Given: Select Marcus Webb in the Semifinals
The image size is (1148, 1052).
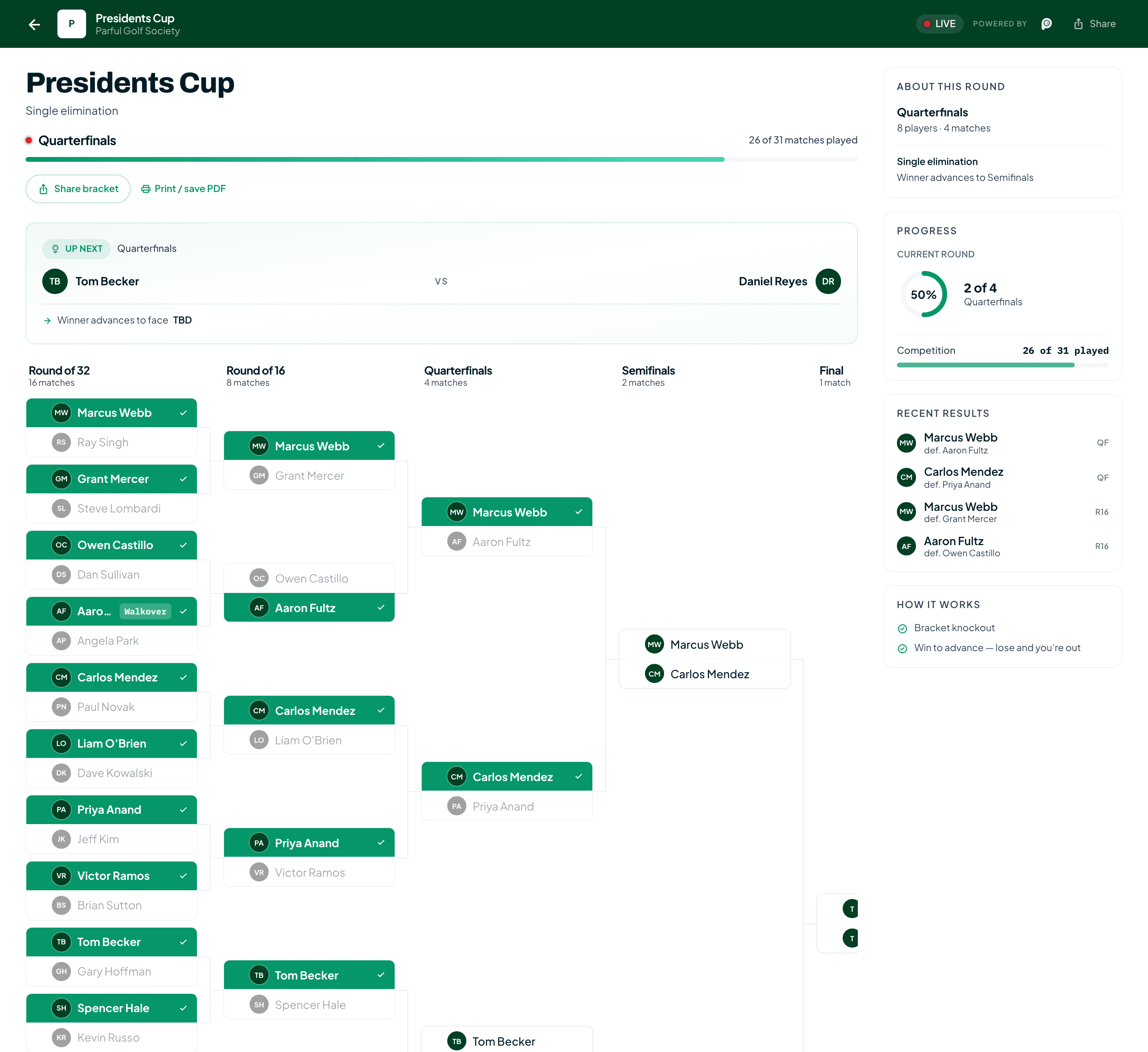Looking at the screenshot, I should click(x=704, y=644).
